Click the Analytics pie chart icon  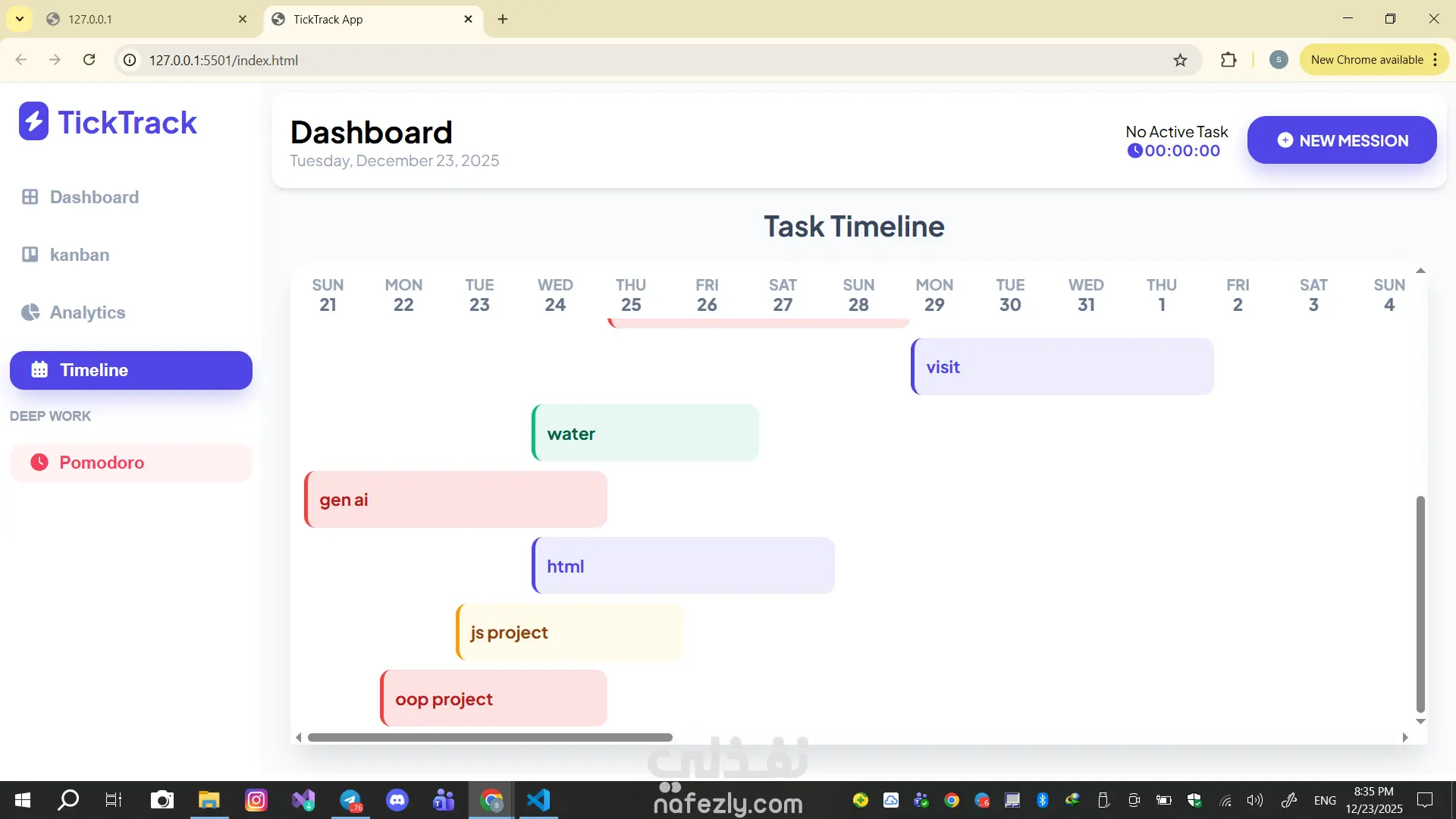[x=30, y=312]
